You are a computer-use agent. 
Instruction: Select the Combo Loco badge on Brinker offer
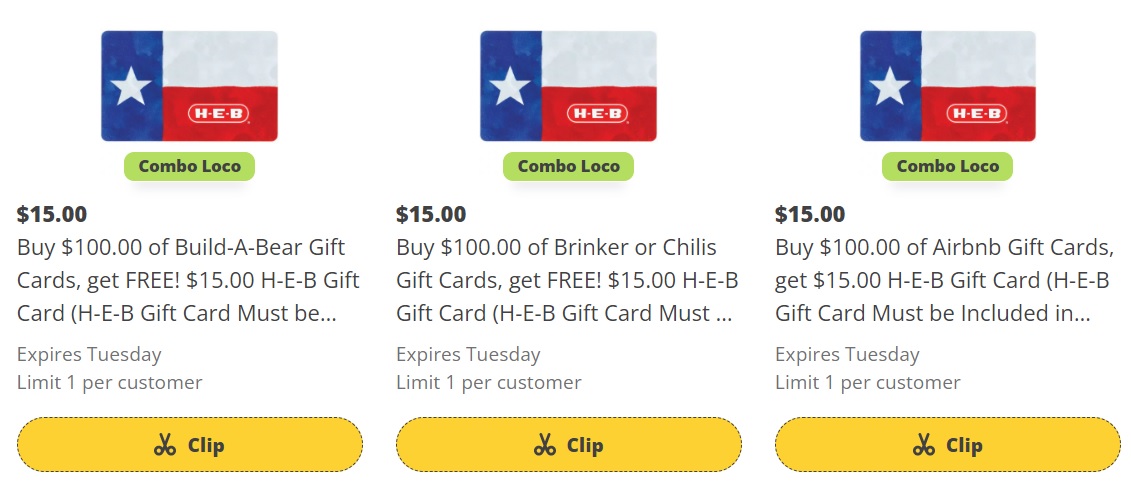click(568, 167)
